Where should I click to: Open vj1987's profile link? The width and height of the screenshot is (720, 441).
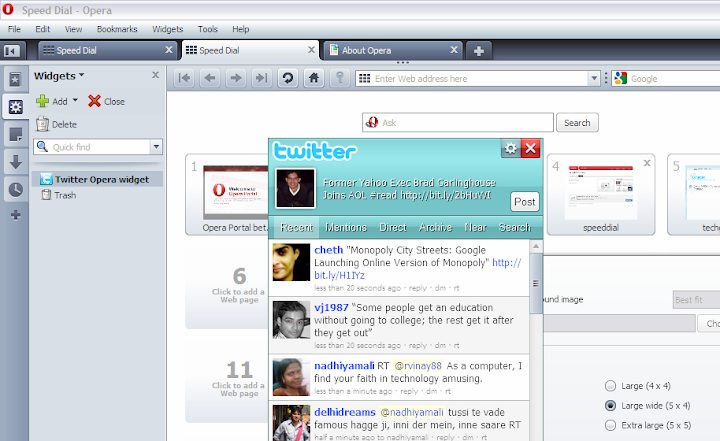pyautogui.click(x=332, y=307)
